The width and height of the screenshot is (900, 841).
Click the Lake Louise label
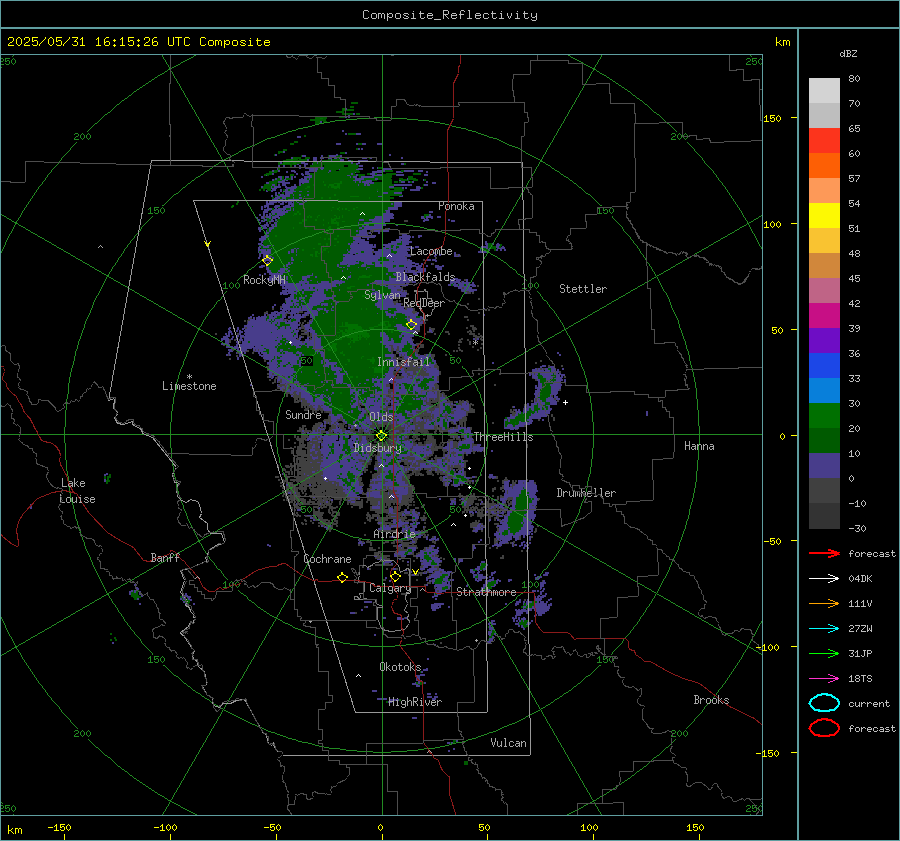tap(77, 491)
